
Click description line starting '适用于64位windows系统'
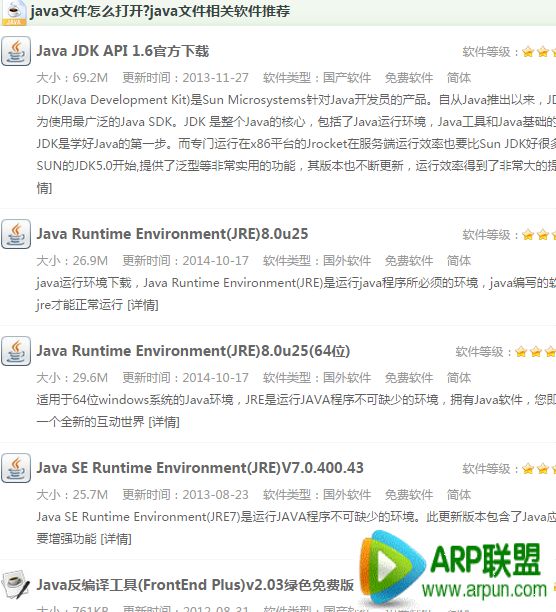point(296,400)
